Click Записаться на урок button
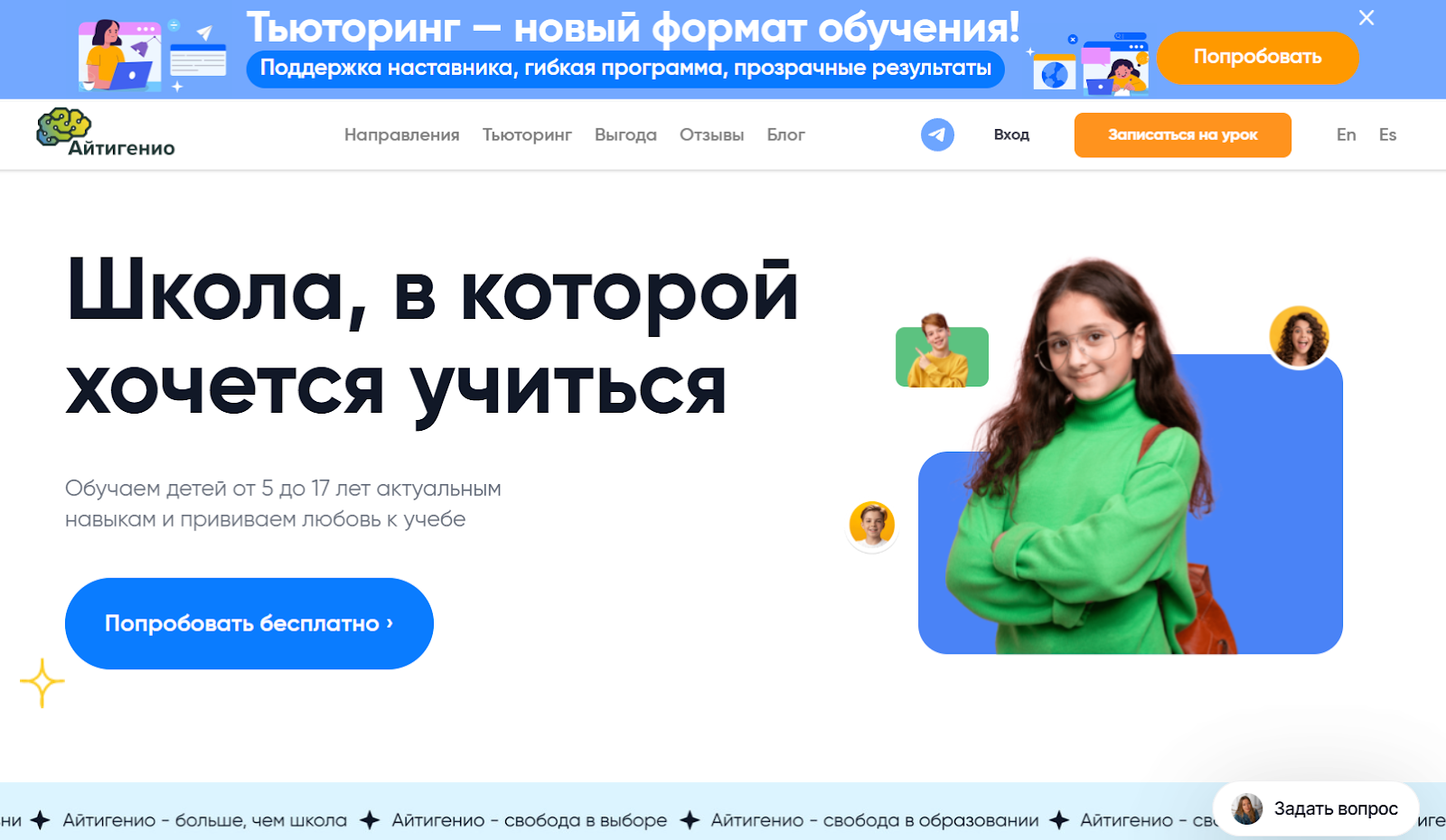Image resolution: width=1446 pixels, height=840 pixels. click(1182, 135)
